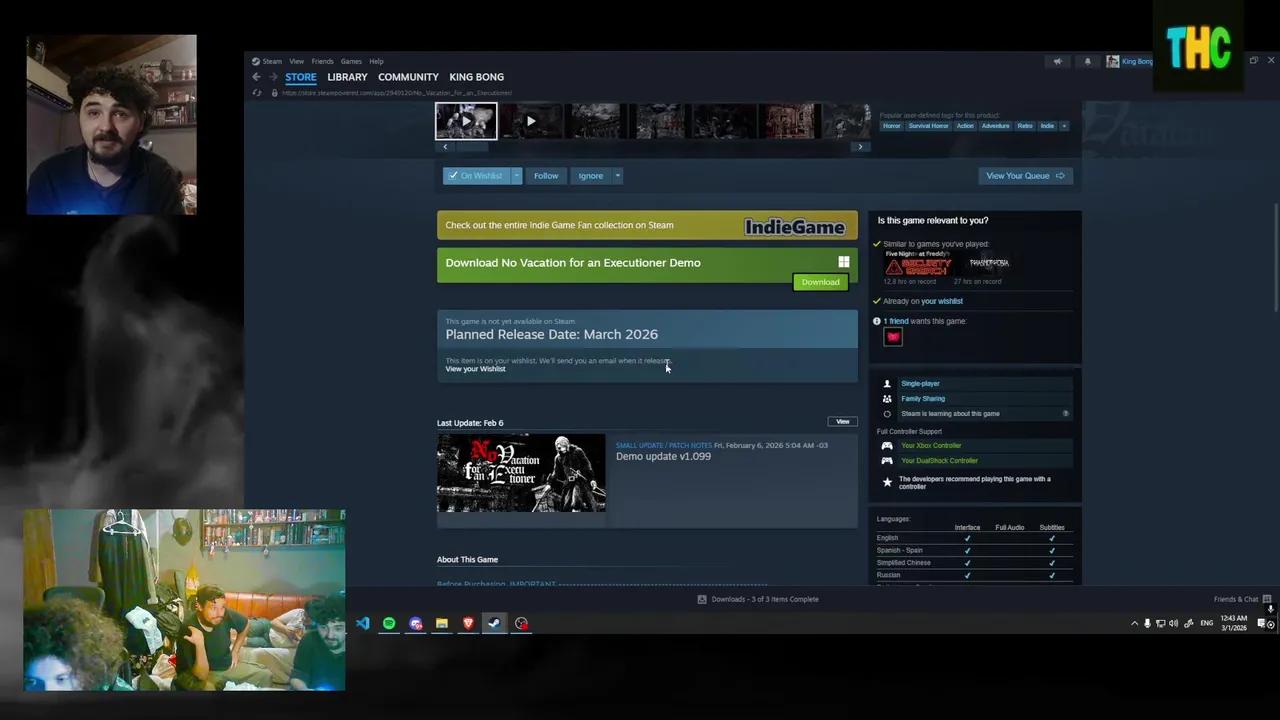
Task: Reload the store page with the refresh icon
Action: [258, 93]
